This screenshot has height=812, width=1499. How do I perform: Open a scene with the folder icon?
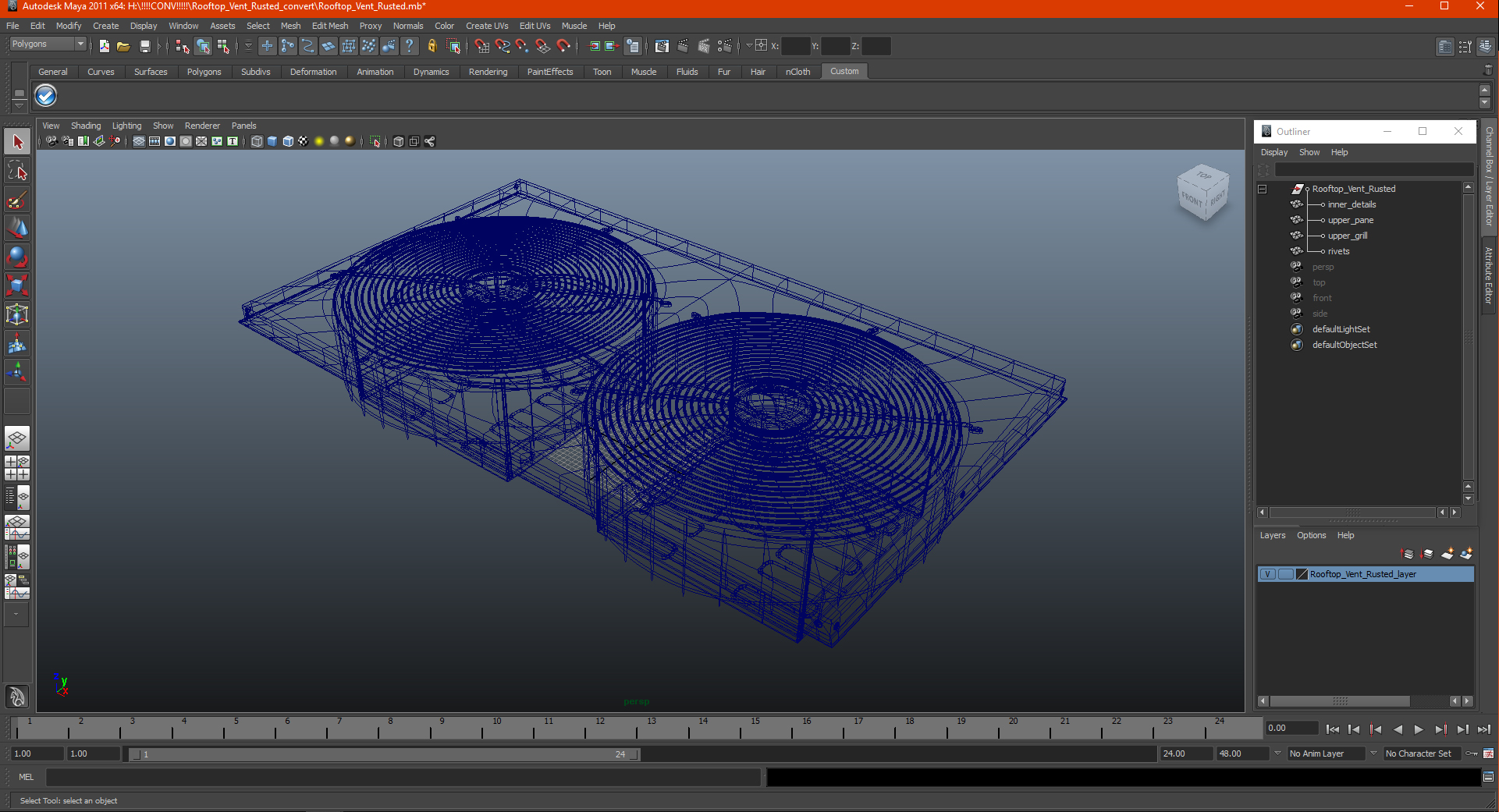point(123,46)
